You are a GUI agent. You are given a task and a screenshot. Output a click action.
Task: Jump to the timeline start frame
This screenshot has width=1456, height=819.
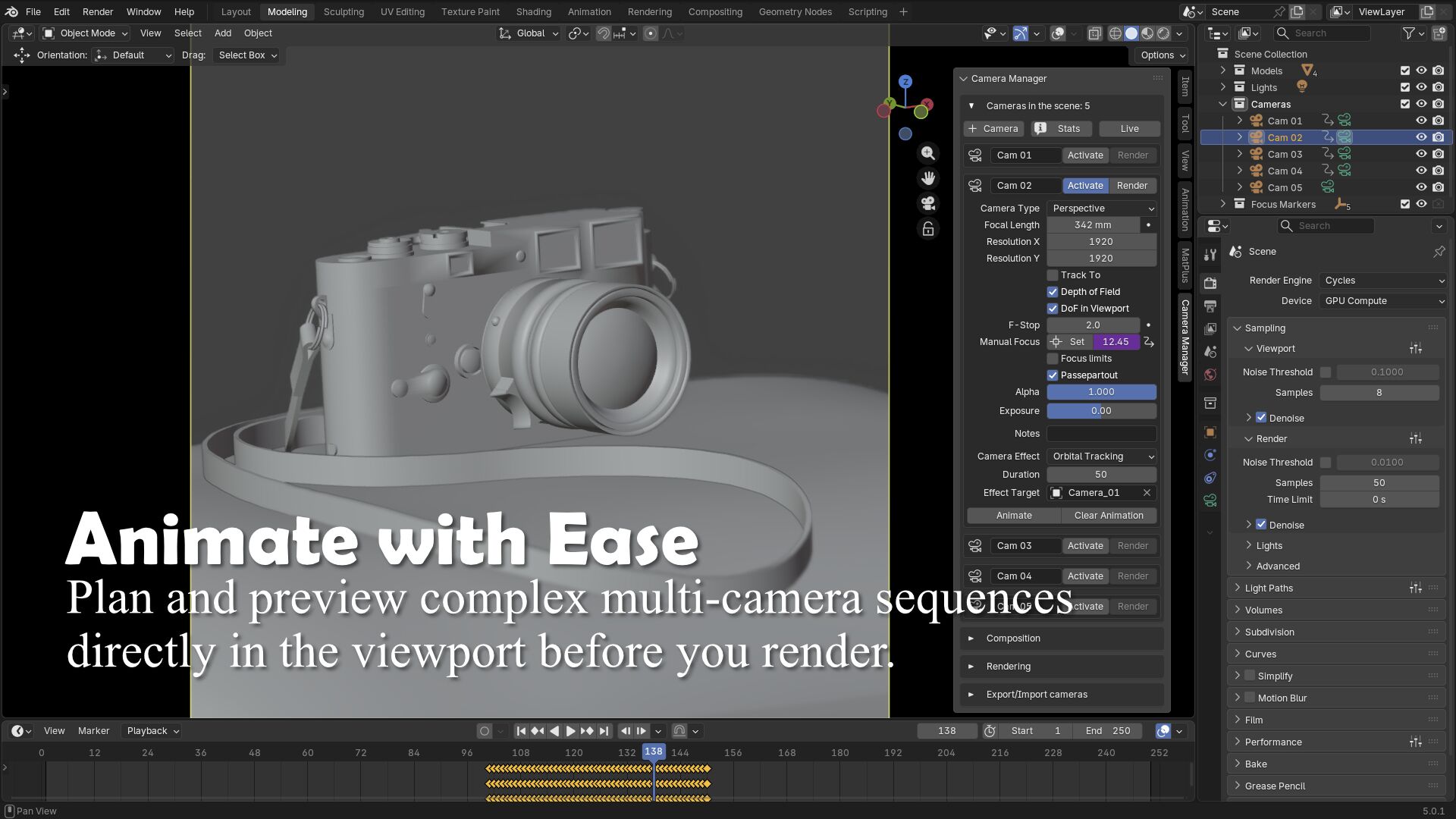pyautogui.click(x=521, y=731)
